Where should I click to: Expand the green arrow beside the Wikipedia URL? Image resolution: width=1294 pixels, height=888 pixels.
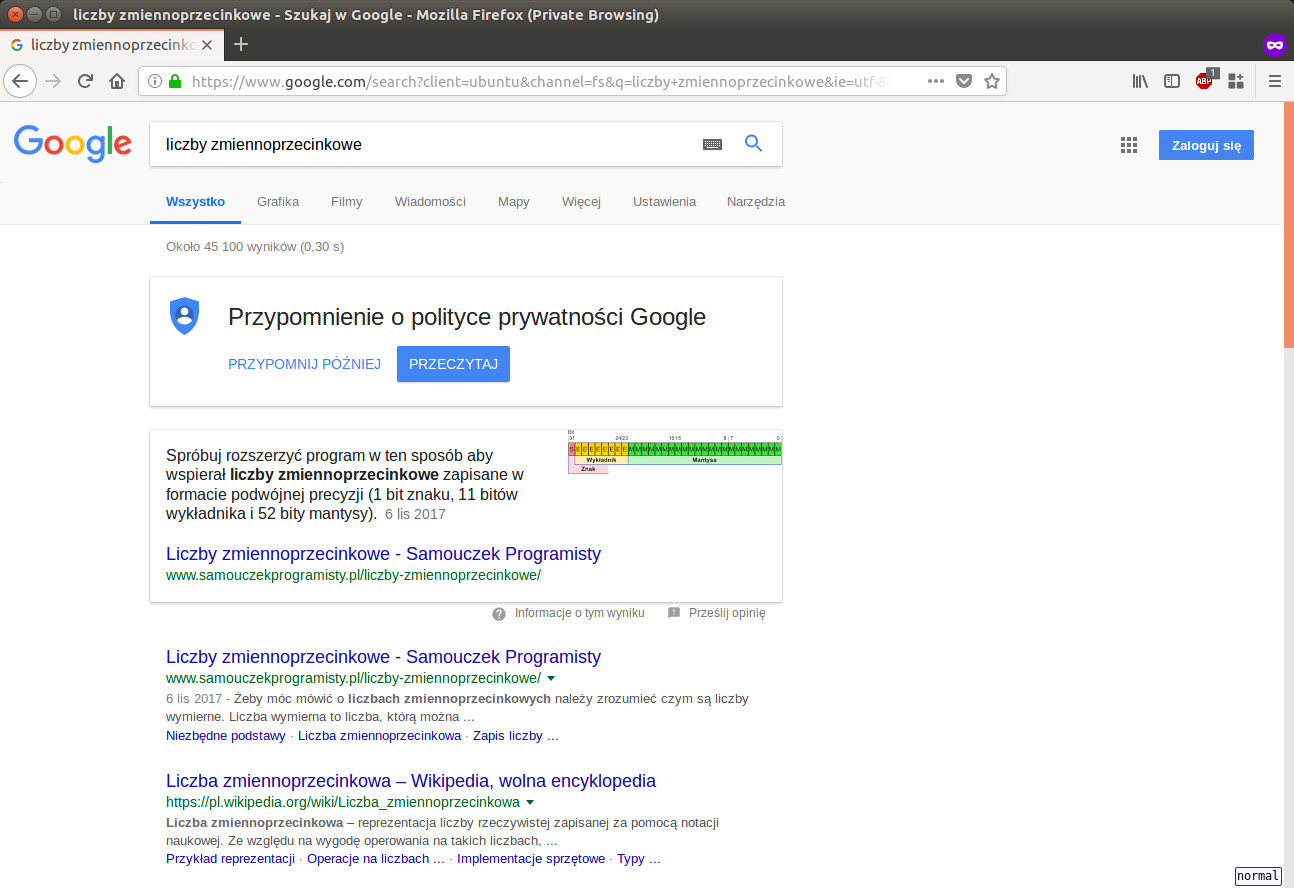click(530, 802)
